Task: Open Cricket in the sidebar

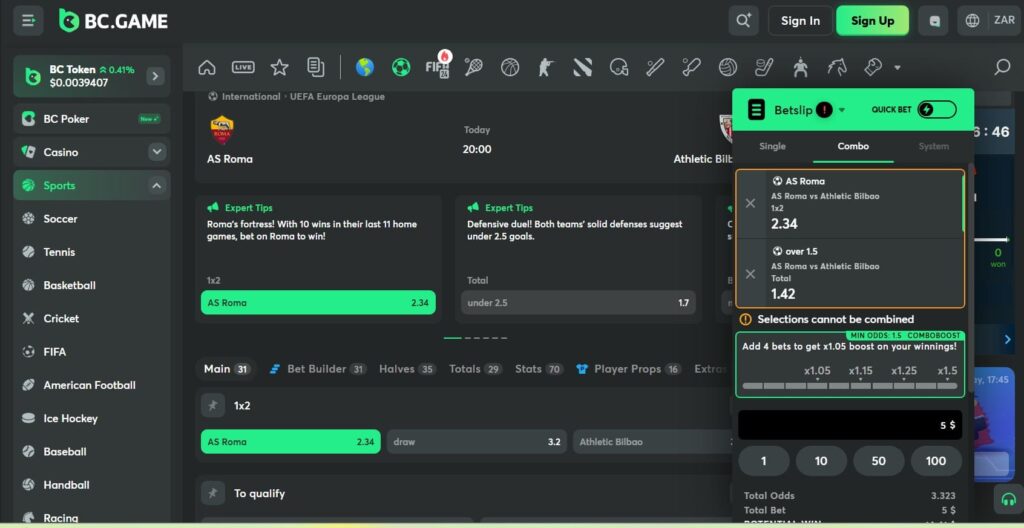Action: point(91,318)
